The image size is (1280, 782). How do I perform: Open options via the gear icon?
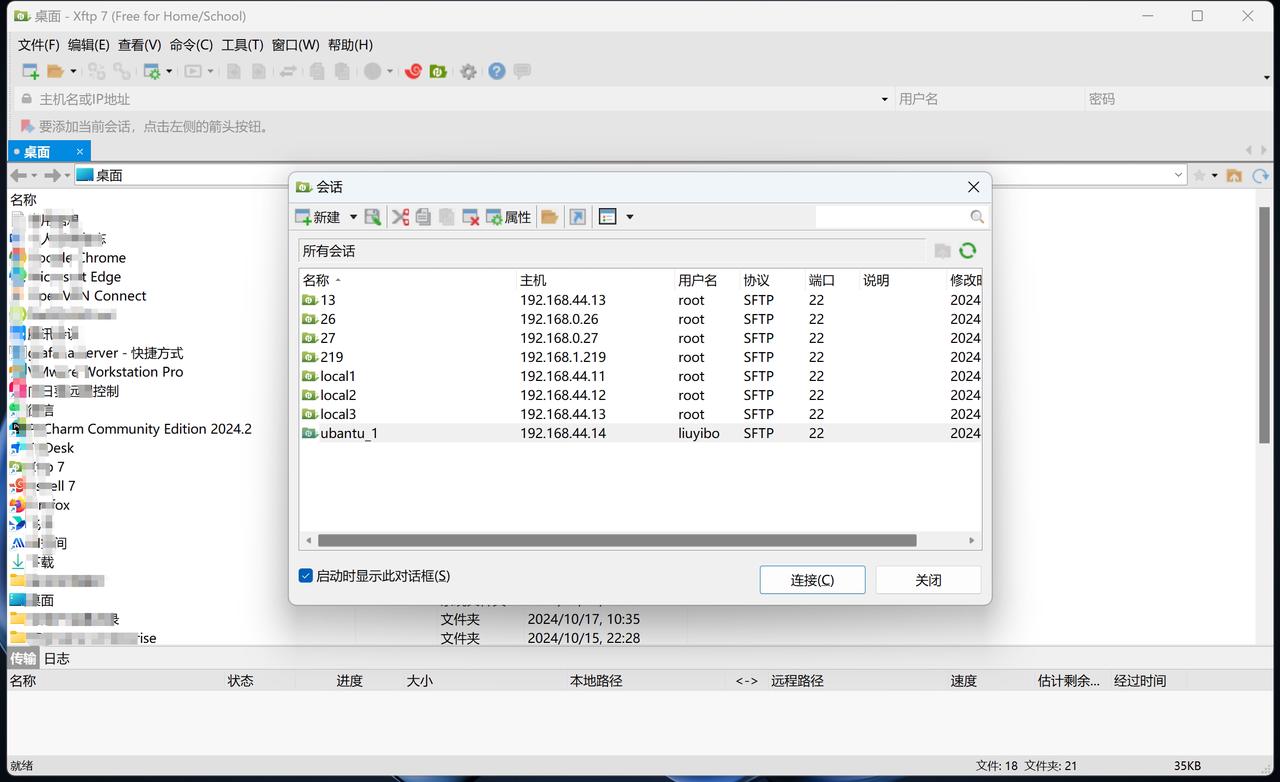click(x=468, y=71)
